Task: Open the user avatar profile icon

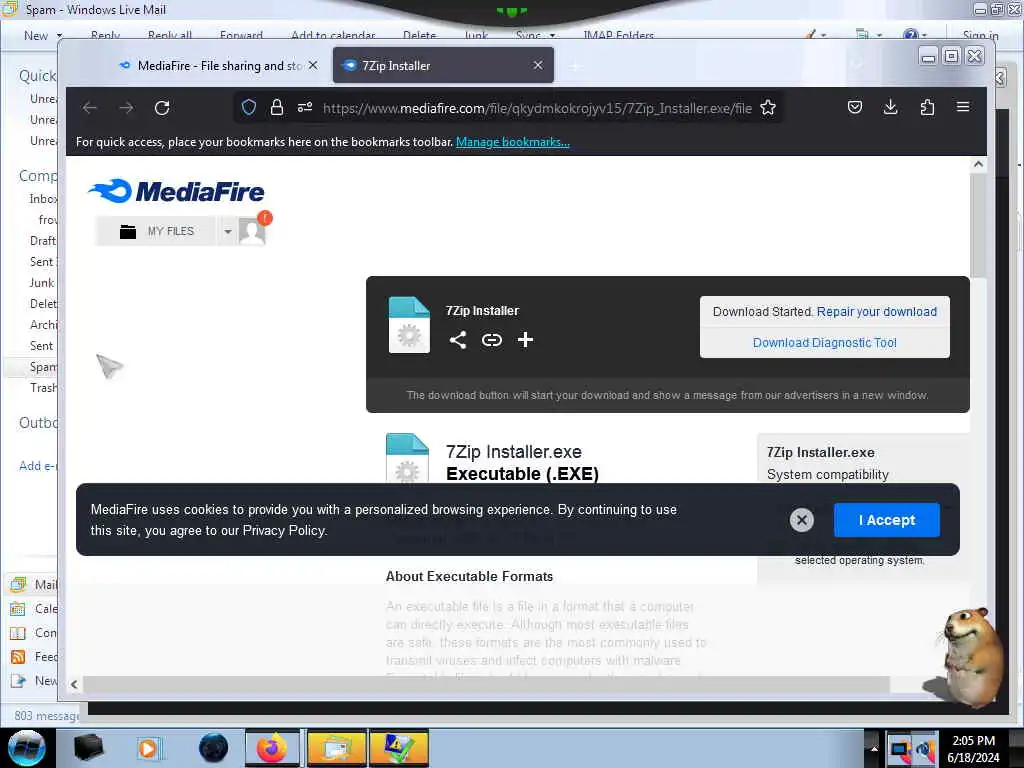Action: [x=252, y=231]
